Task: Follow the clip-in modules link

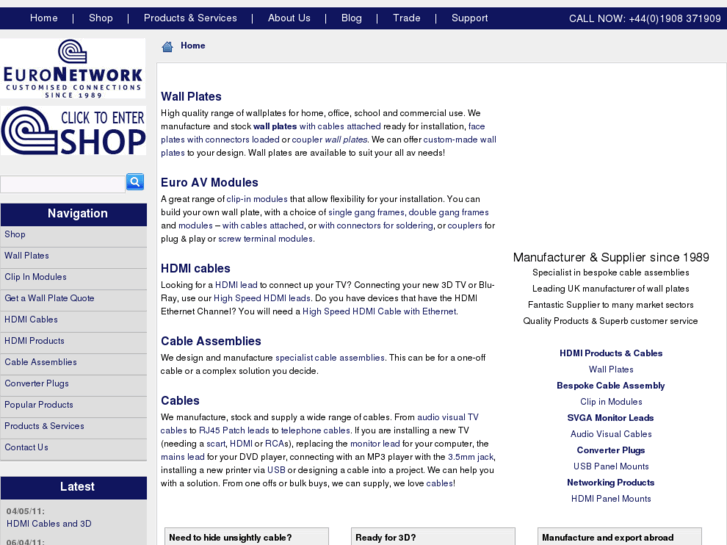Action: tap(257, 199)
